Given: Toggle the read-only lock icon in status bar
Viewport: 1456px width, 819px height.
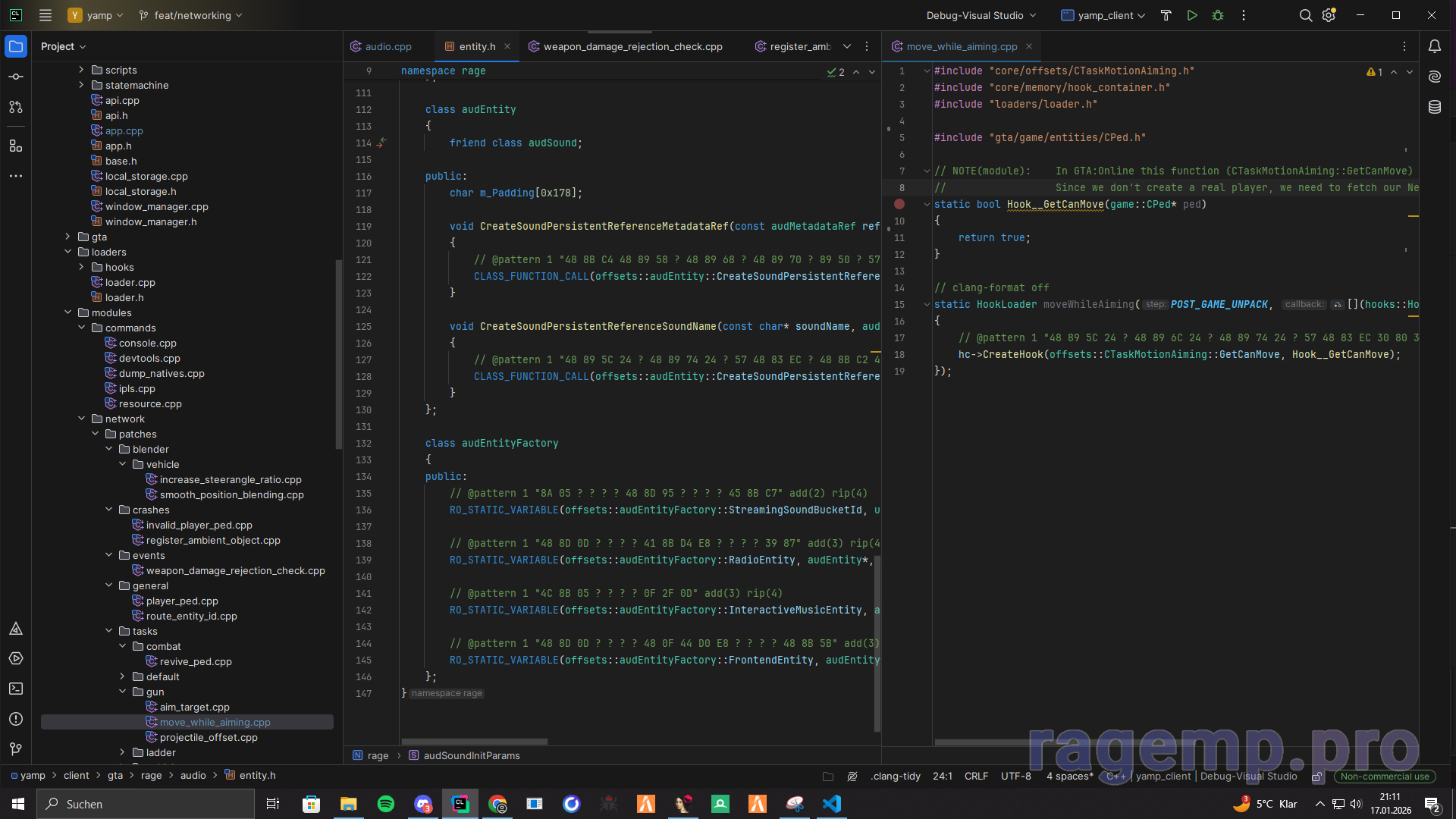Looking at the screenshot, I should pos(1317,777).
